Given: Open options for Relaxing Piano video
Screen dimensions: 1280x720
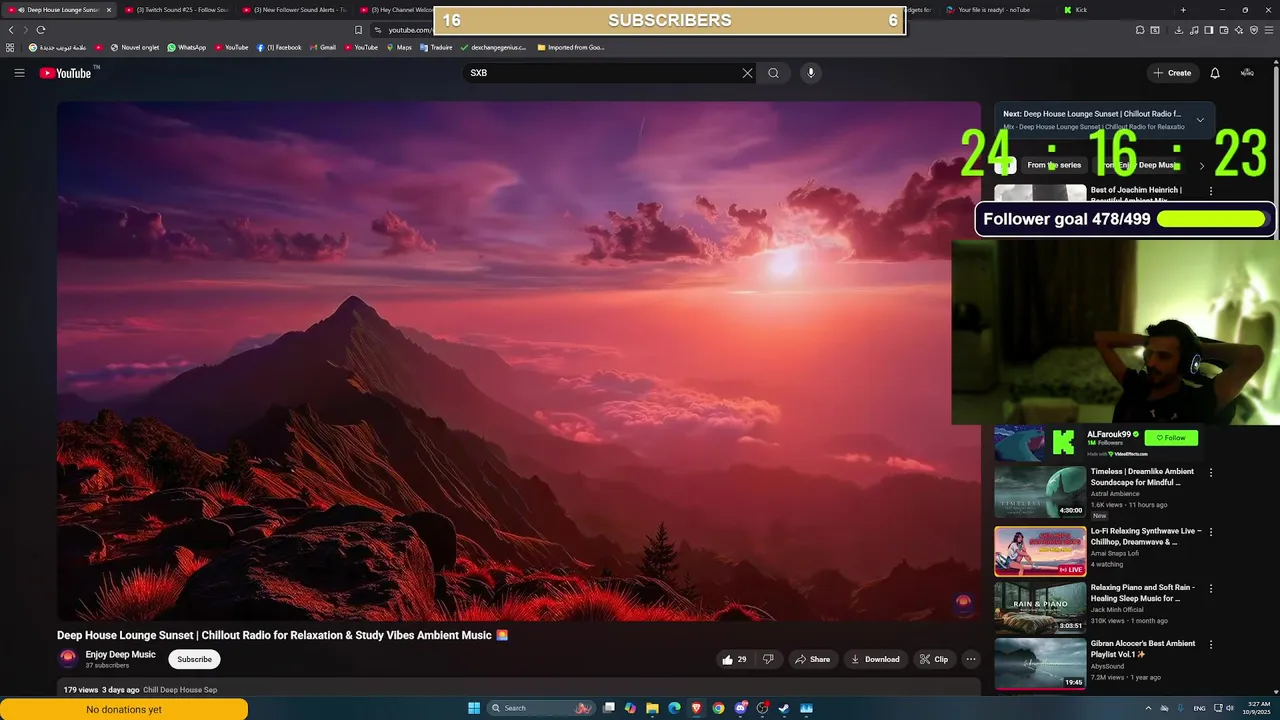Looking at the screenshot, I should coord(1211,589).
